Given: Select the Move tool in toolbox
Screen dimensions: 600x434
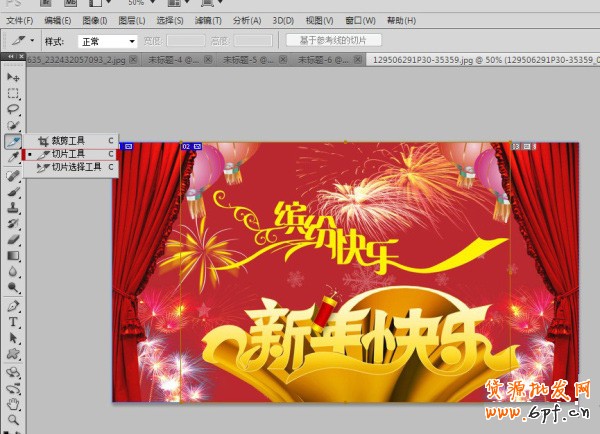Looking at the screenshot, I should 14,77.
